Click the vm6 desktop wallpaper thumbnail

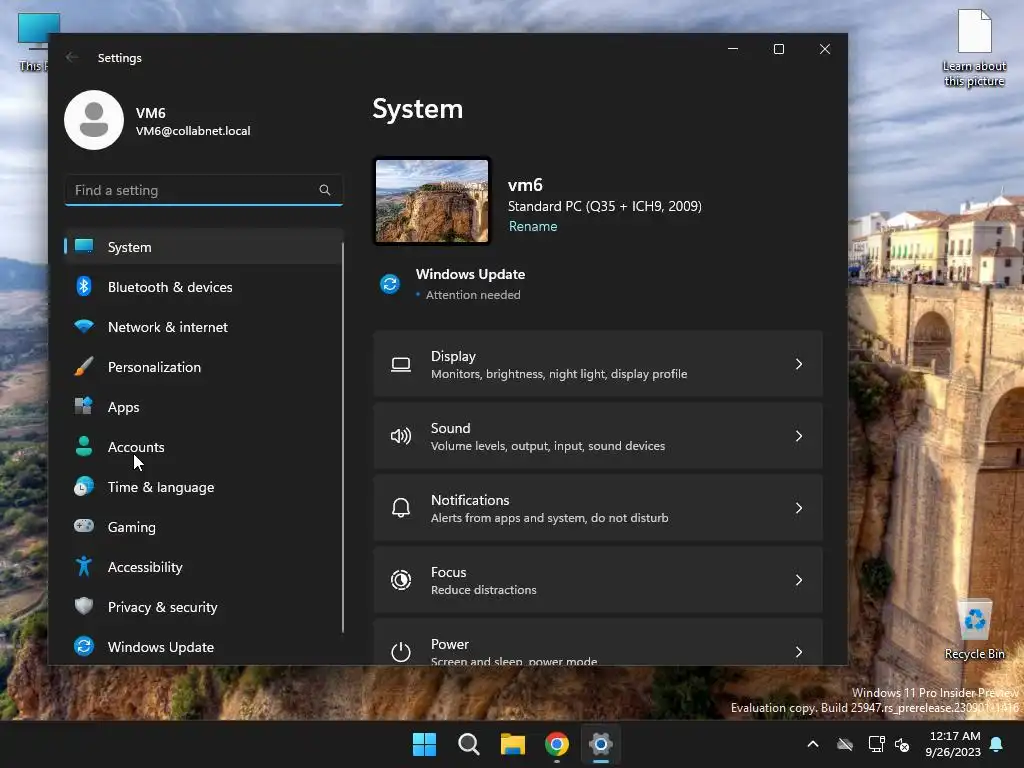pyautogui.click(x=432, y=201)
